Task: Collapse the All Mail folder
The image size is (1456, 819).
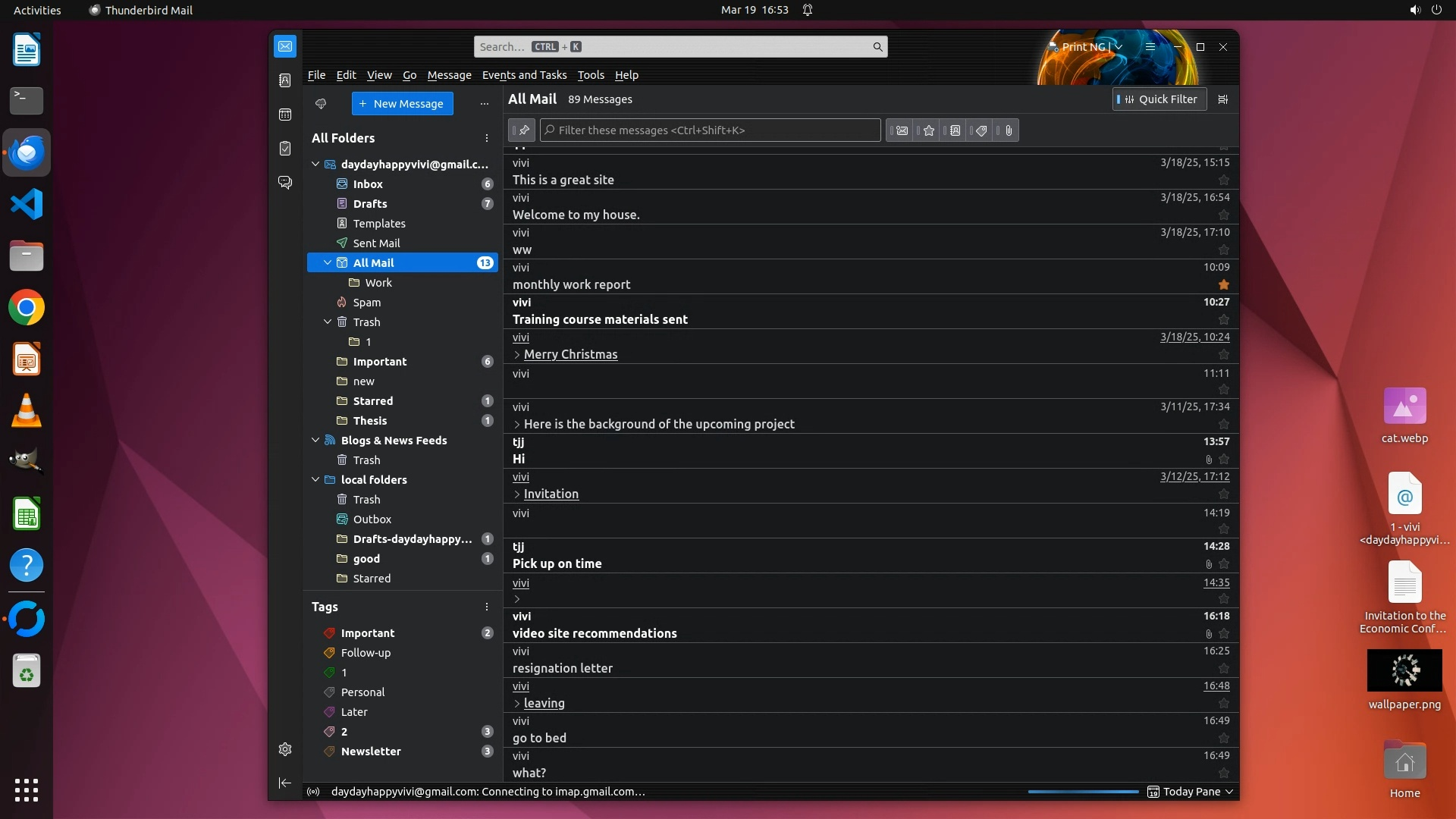Action: pyautogui.click(x=328, y=263)
